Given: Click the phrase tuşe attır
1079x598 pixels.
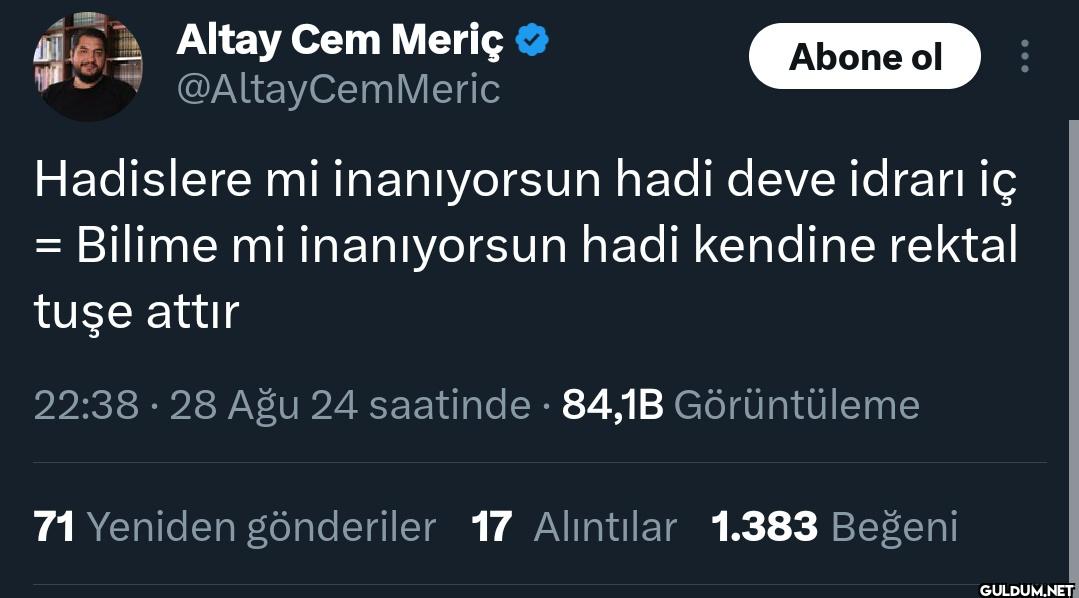Looking at the screenshot, I should (x=137, y=312).
